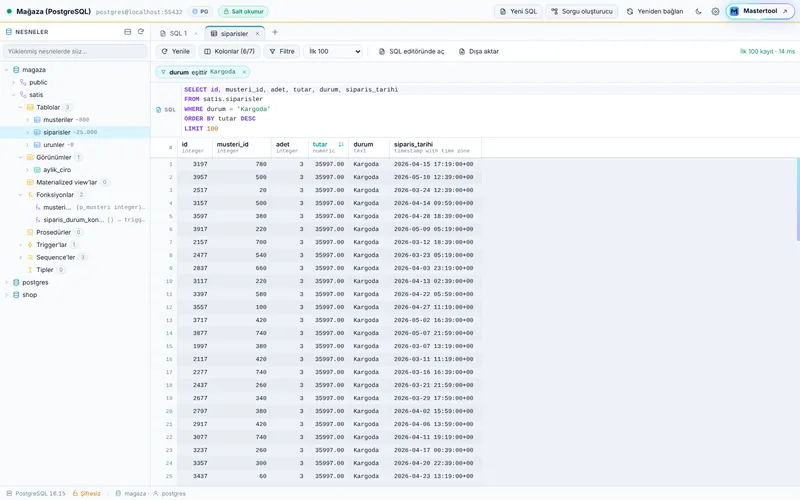
Task: Open Sorgu oluşturucu query builder
Action: (582, 11)
